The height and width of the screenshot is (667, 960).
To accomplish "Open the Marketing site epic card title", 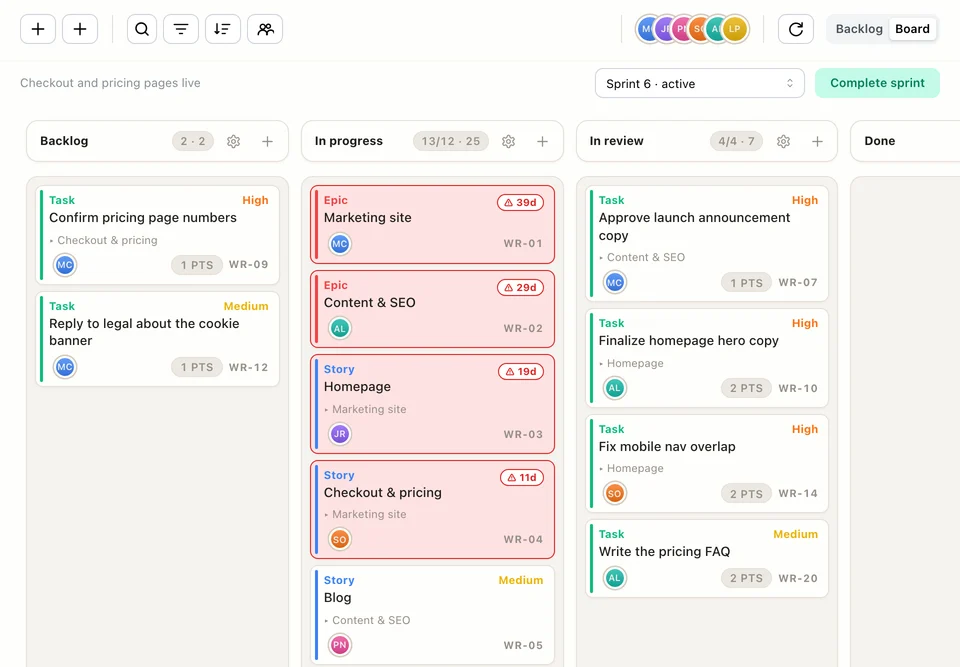I will pos(367,217).
